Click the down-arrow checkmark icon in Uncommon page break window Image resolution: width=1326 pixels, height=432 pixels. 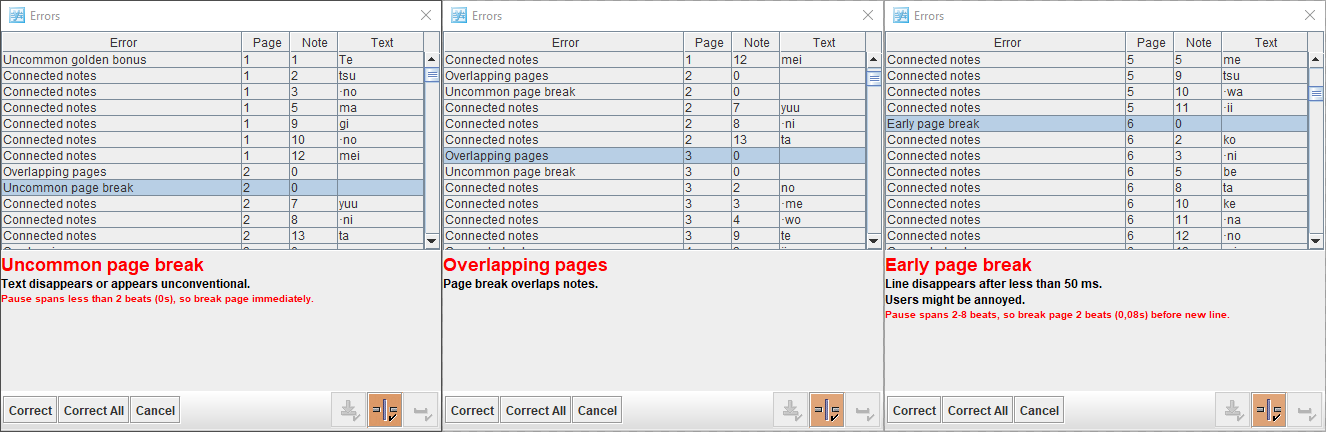pyautogui.click(x=349, y=410)
